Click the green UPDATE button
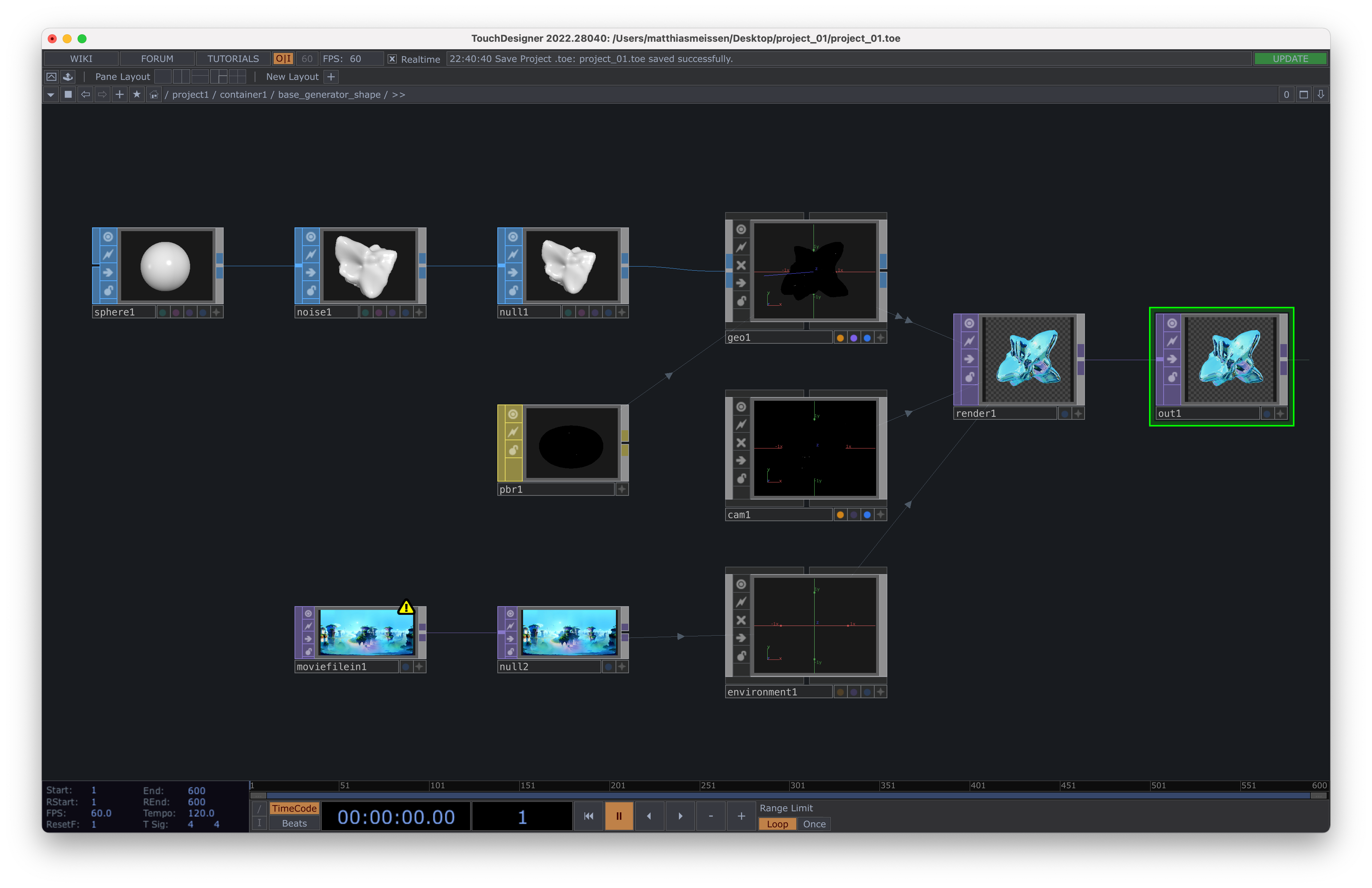The width and height of the screenshot is (1372, 888). point(1290,59)
